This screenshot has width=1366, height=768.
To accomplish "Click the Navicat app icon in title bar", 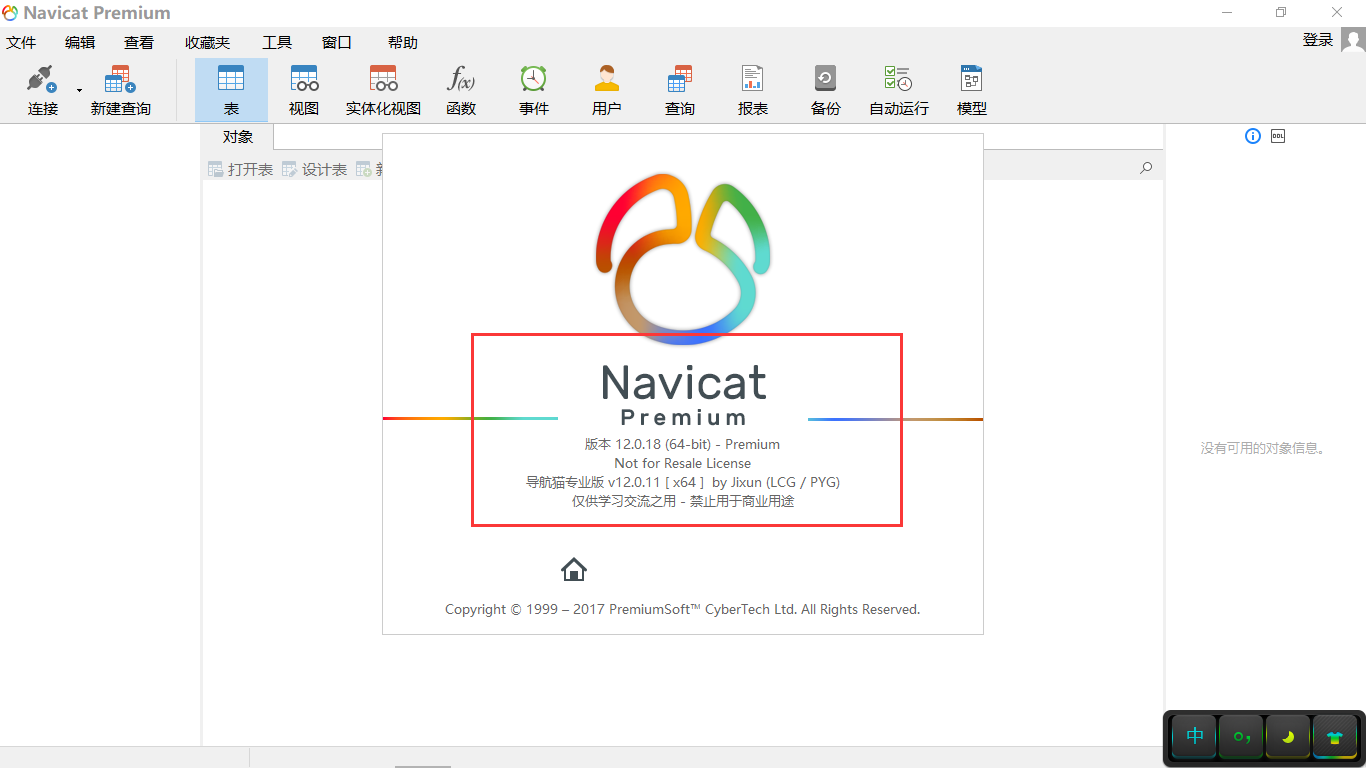I will pyautogui.click(x=10, y=13).
